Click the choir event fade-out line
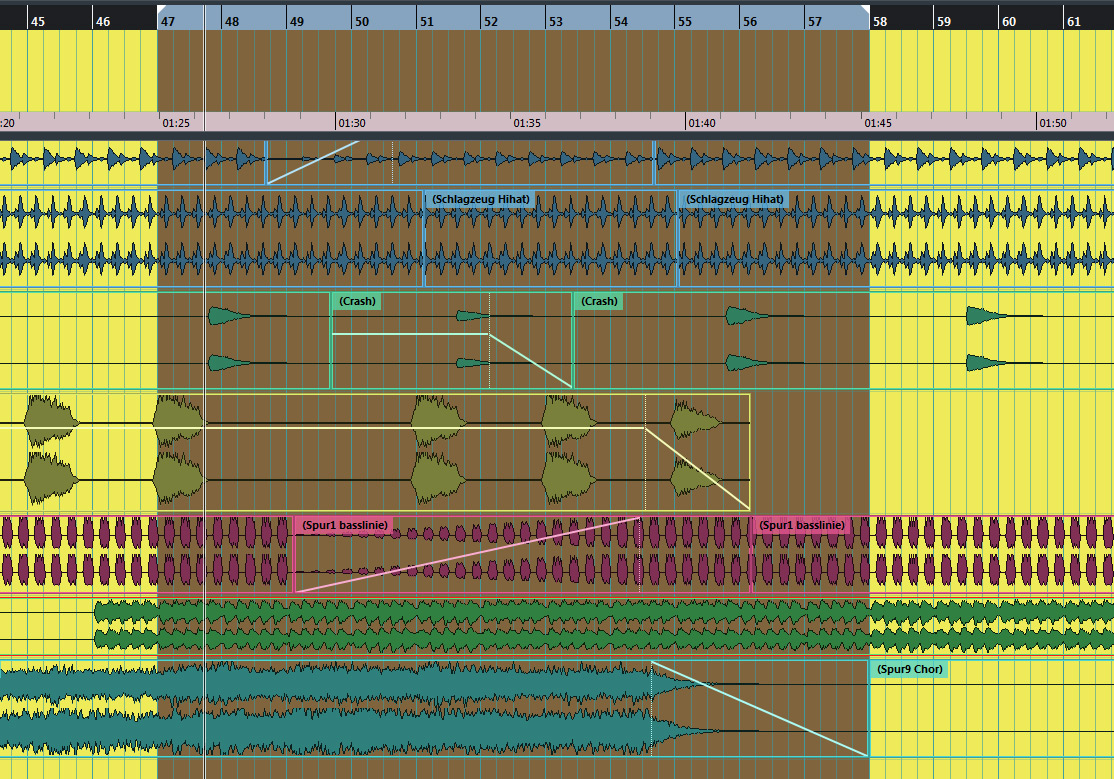The height and width of the screenshot is (779, 1114). tap(760, 709)
